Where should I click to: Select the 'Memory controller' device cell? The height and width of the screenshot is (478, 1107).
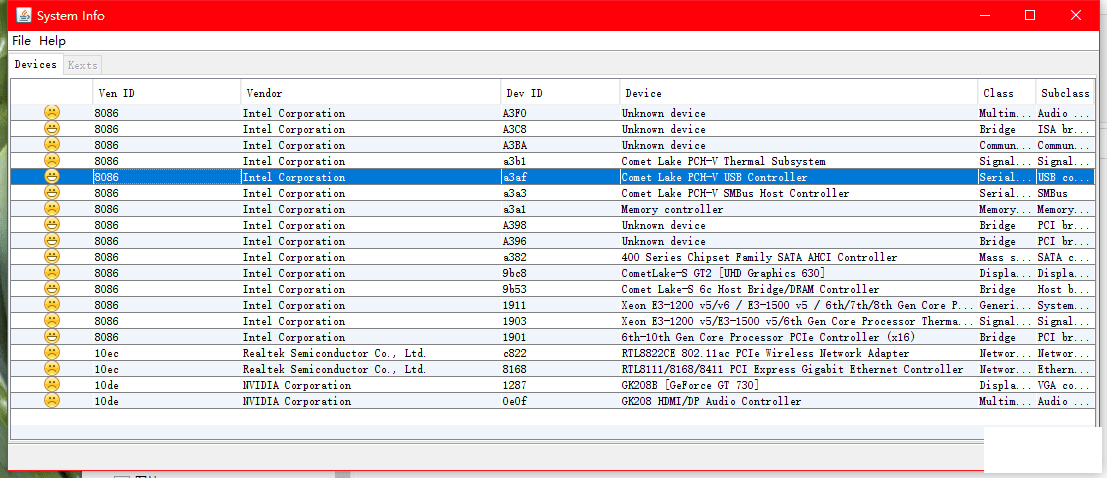(x=798, y=209)
